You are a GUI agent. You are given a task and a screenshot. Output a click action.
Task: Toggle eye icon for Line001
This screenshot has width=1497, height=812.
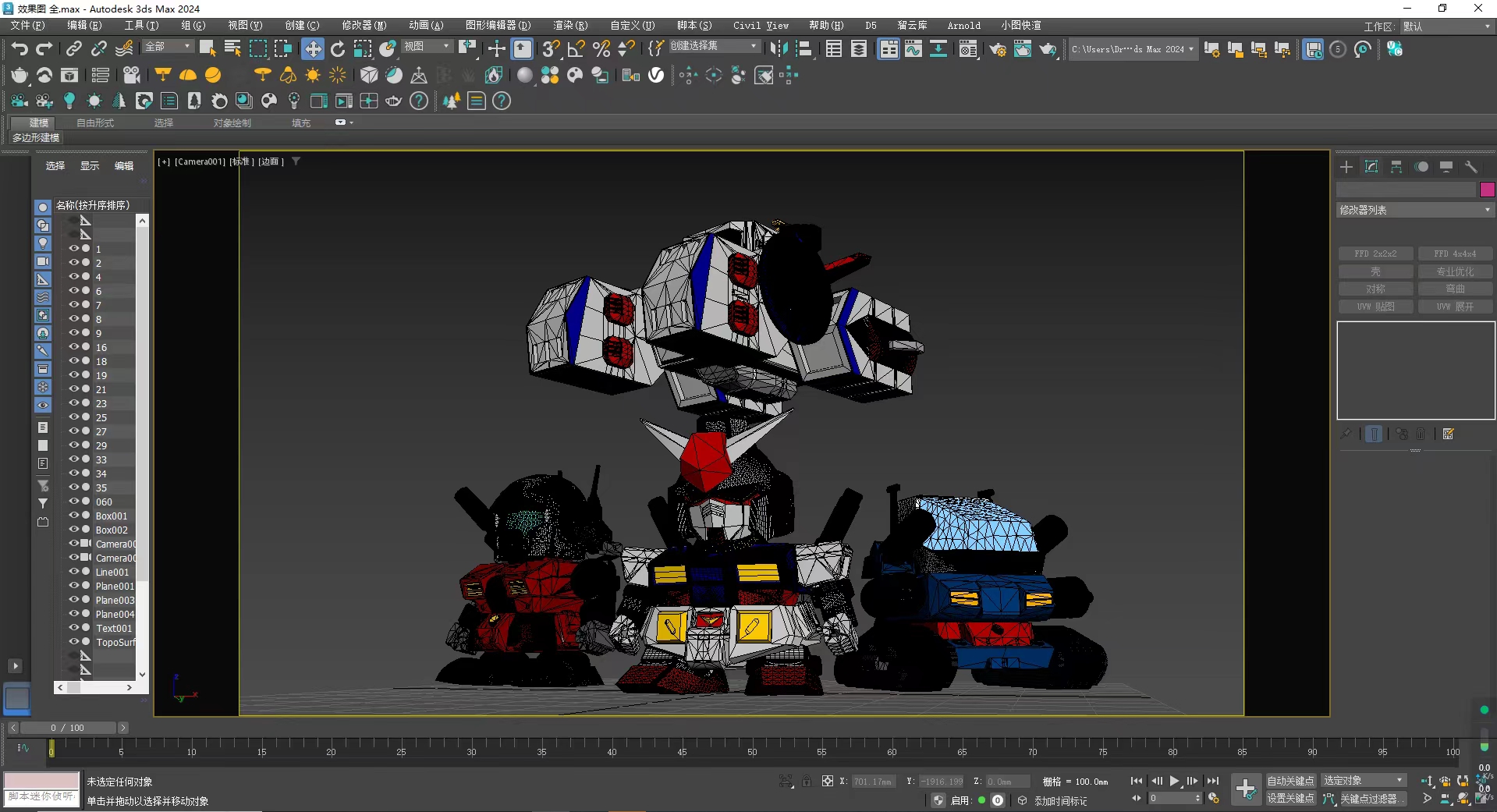coord(74,572)
